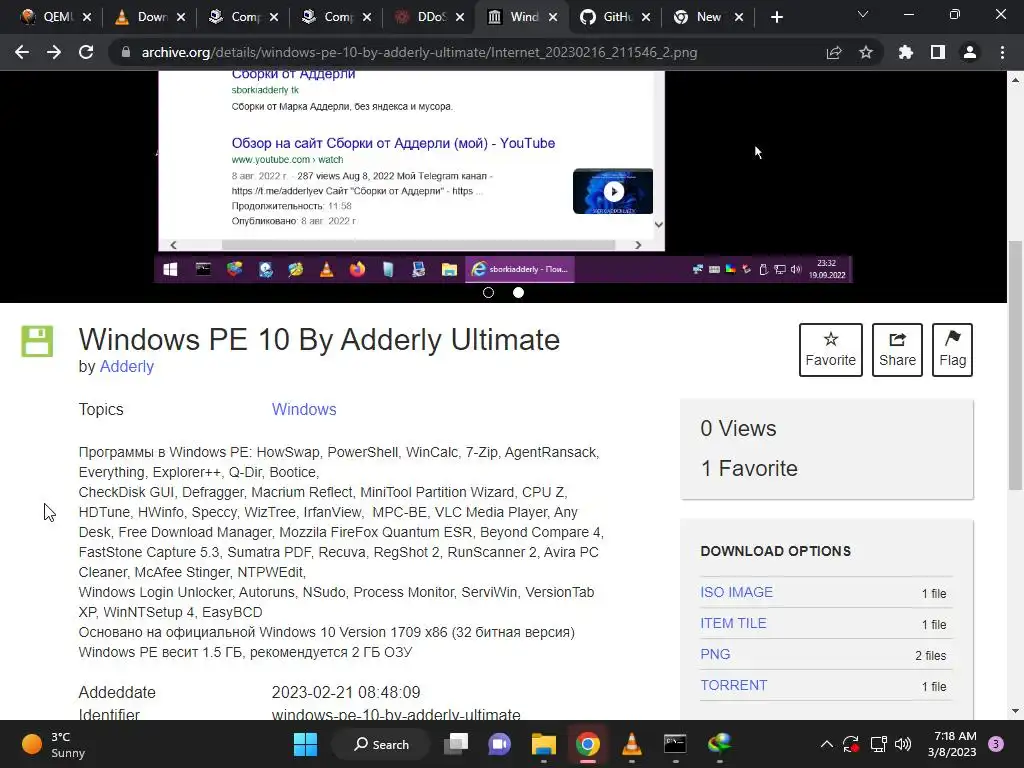This screenshot has height=768, width=1024.
Task: Click the page scrollbar up arrow
Action: (1015, 80)
